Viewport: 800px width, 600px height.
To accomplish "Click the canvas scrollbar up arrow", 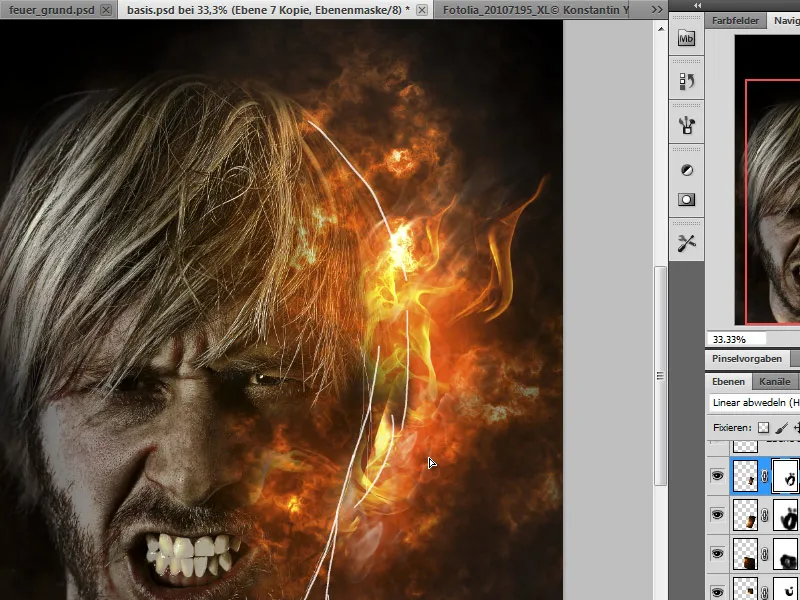I will [661, 29].
